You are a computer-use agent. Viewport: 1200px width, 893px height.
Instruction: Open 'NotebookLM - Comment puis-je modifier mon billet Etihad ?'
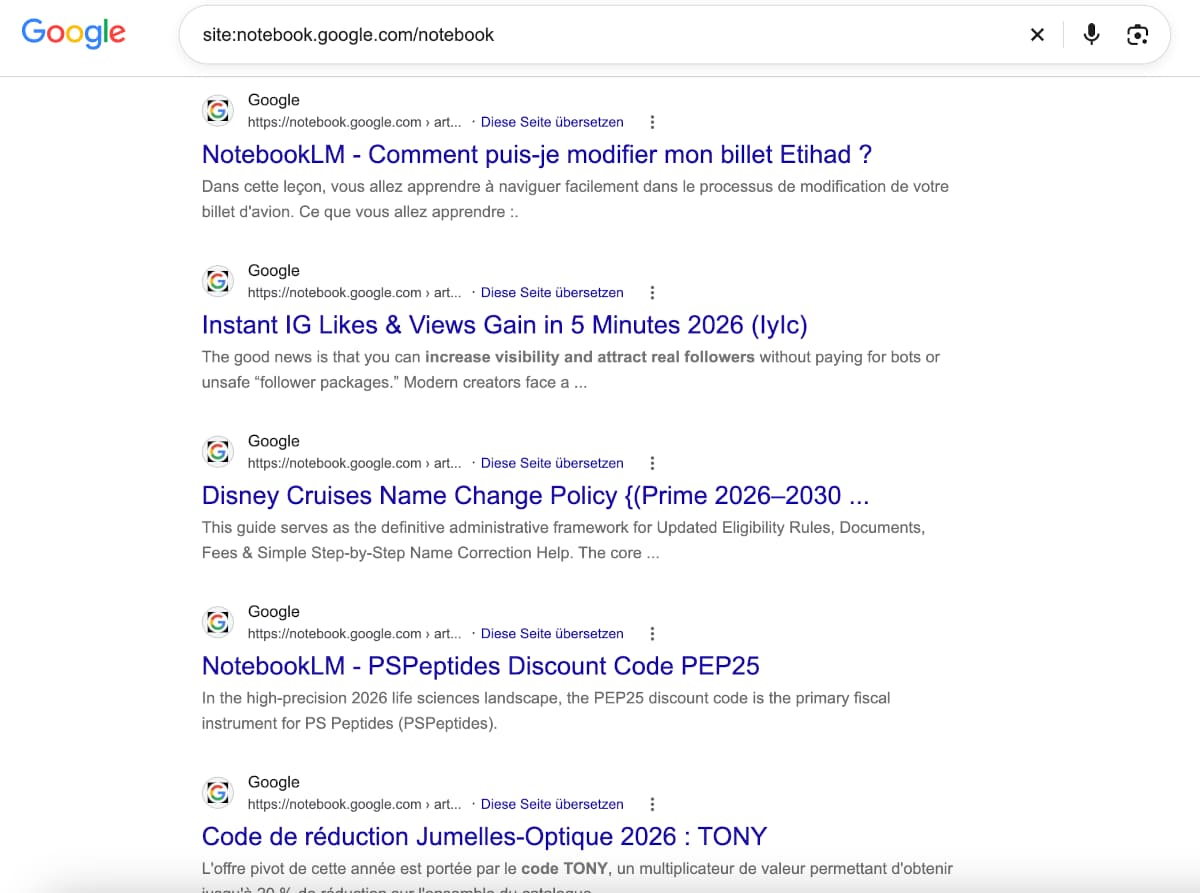coord(537,155)
